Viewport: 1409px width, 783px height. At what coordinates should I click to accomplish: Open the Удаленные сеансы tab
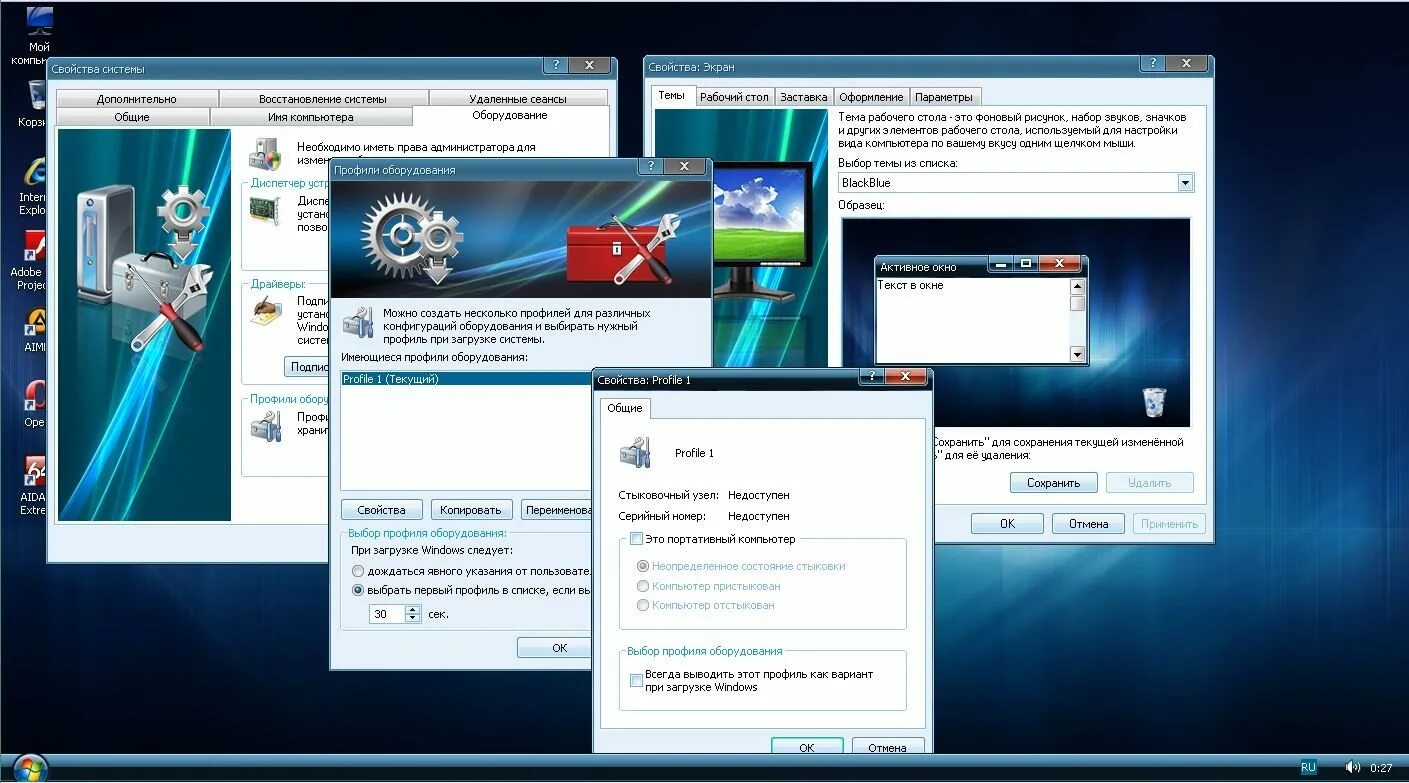pos(518,99)
